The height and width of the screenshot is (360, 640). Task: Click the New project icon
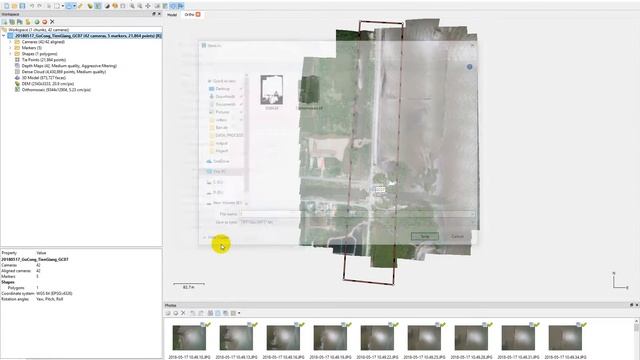coord(7,6)
